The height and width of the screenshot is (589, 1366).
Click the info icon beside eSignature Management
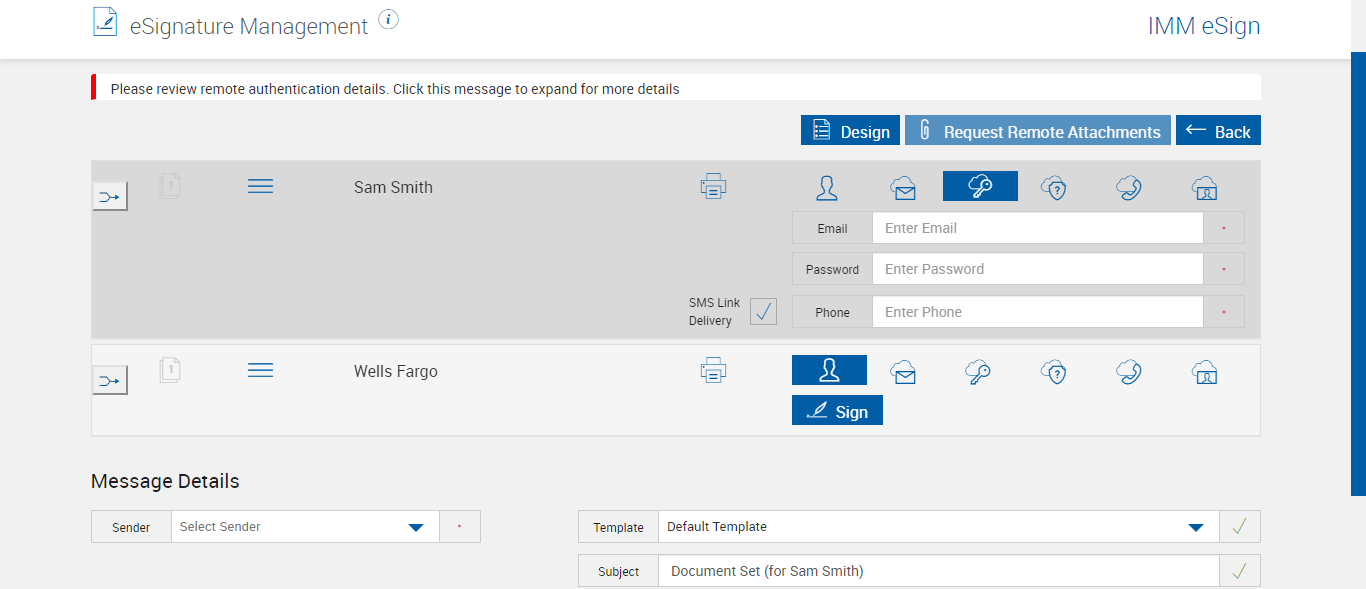point(389,20)
